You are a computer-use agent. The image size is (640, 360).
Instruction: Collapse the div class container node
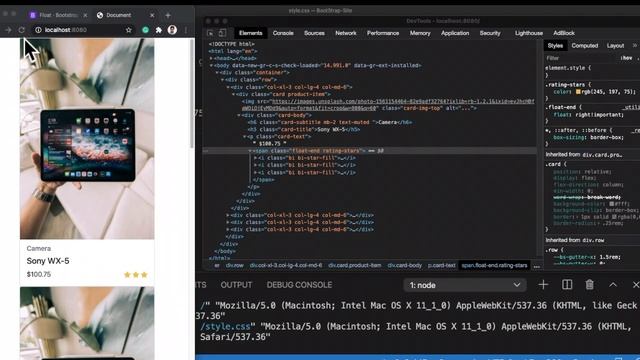(217, 73)
